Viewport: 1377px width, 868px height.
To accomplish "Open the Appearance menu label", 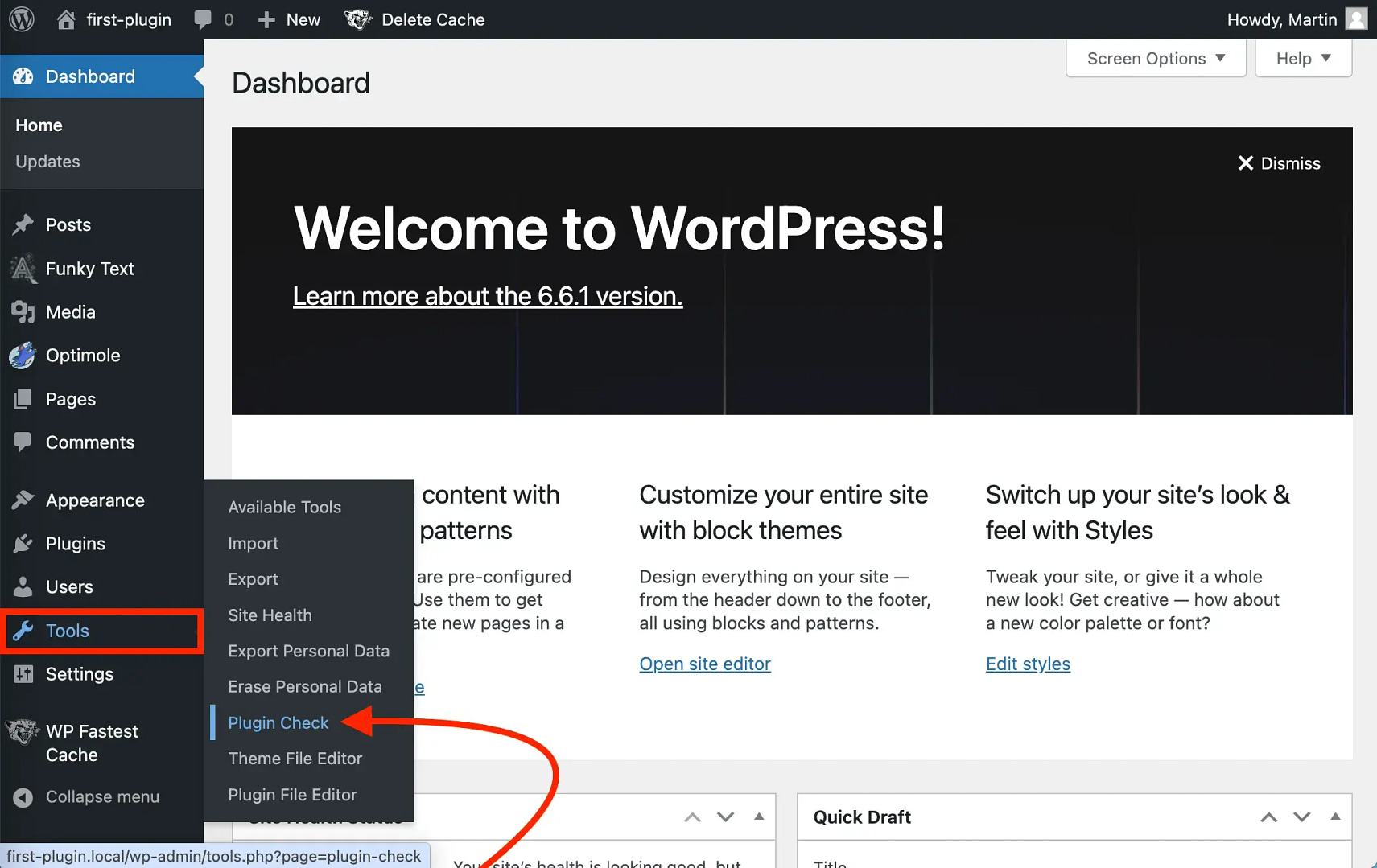I will tap(95, 500).
